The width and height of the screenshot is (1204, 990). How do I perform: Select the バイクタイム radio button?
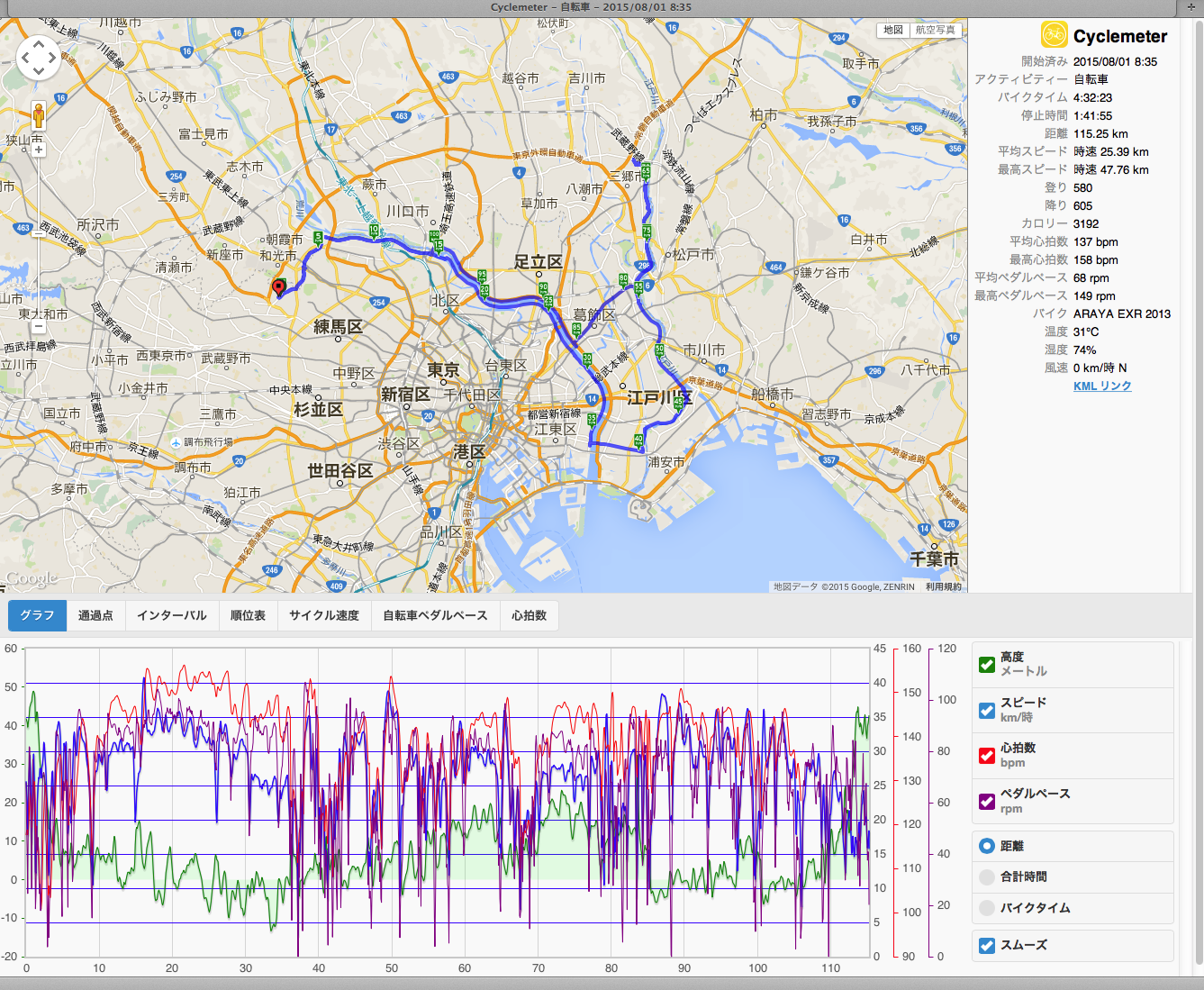(987, 907)
